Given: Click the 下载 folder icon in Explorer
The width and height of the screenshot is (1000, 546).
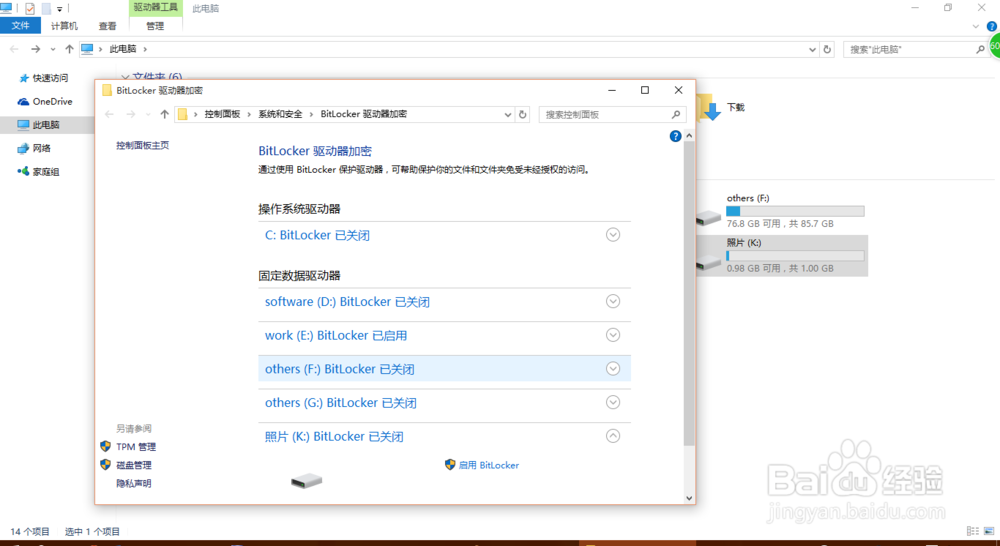Looking at the screenshot, I should (x=709, y=107).
